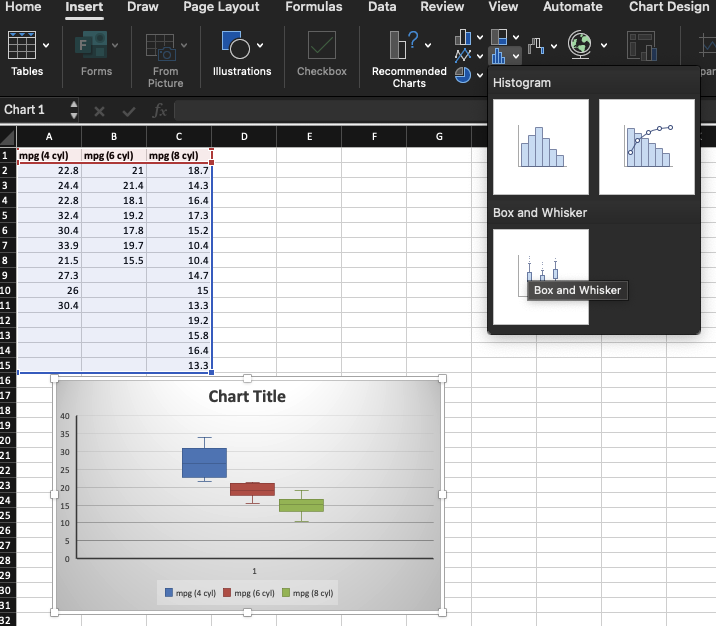Open the pie chart dropdown
Viewport: 716px width, 626px height.
(x=479, y=74)
